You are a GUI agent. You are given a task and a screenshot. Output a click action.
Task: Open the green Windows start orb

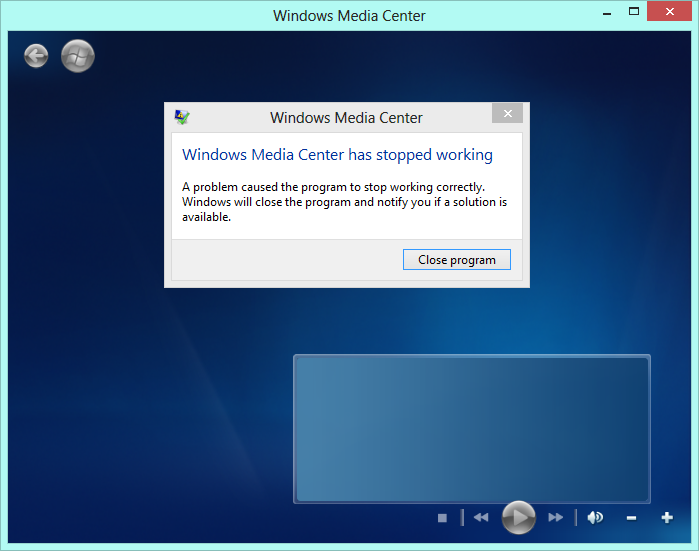pyautogui.click(x=78, y=56)
